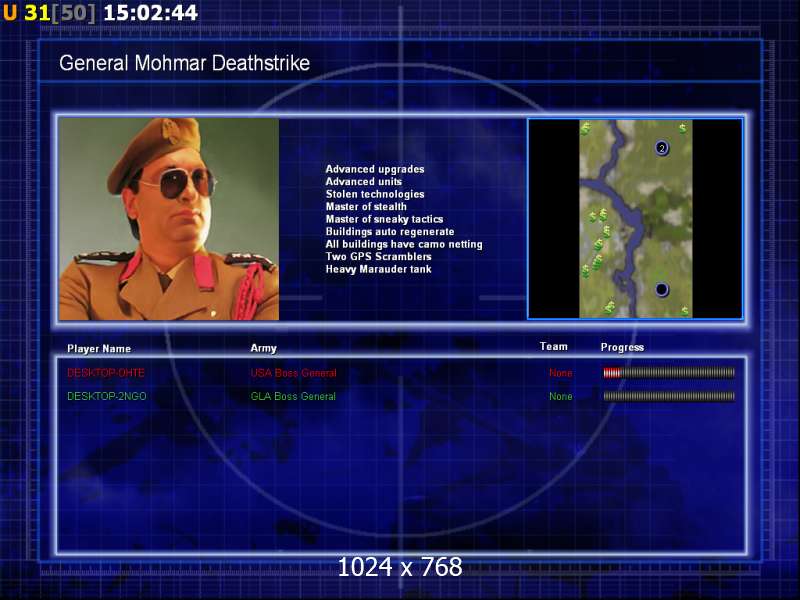Screen dimensions: 800x600
Task: Click the yellow 'U 31' frame counter overlay
Action: coord(27,12)
